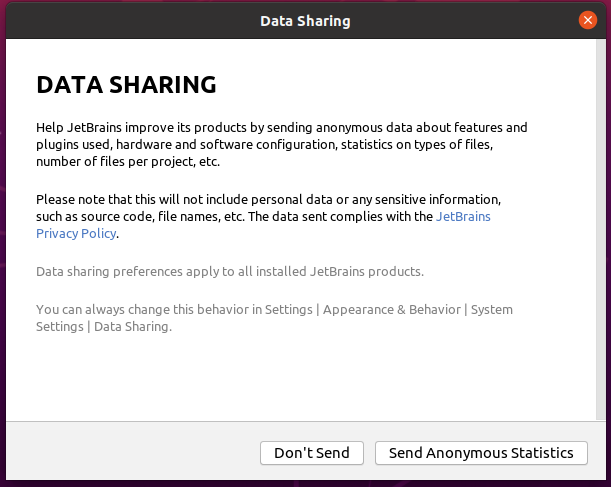This screenshot has width=611, height=487.
Task: Follow the Privacy Policy link
Action: pos(76,233)
